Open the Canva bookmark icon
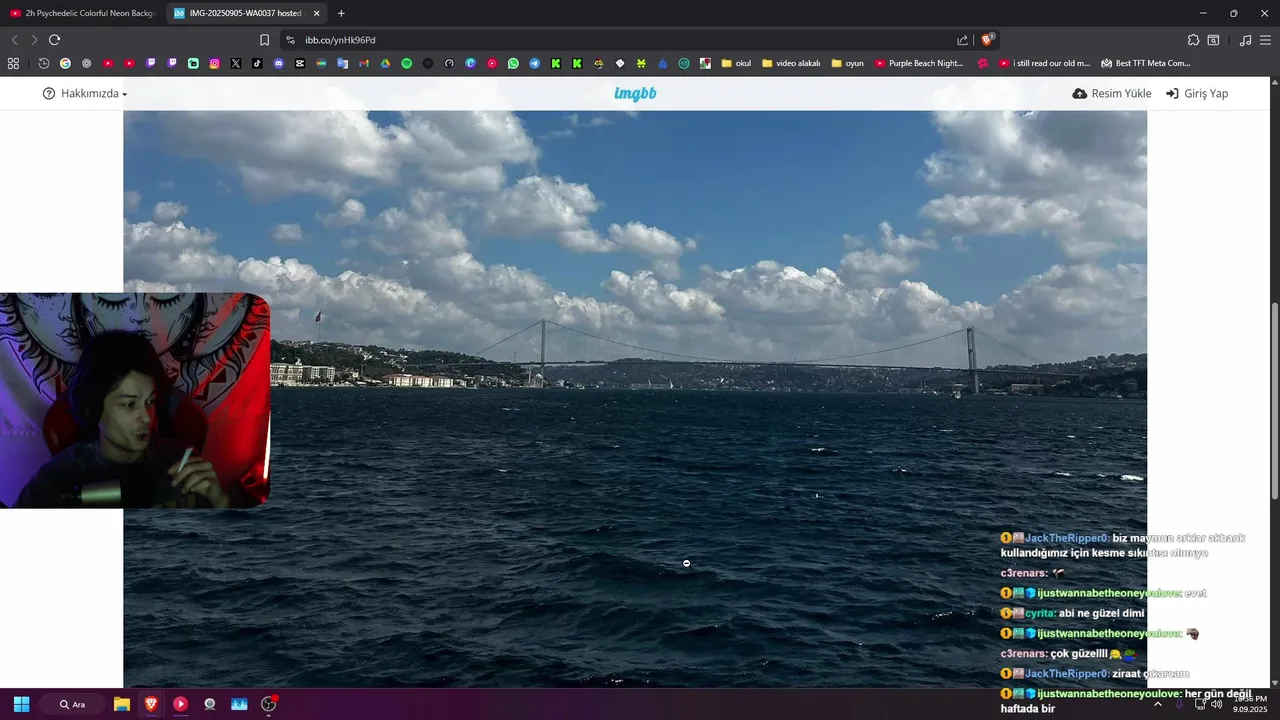Screen dimensions: 1280x720 (x=470, y=63)
